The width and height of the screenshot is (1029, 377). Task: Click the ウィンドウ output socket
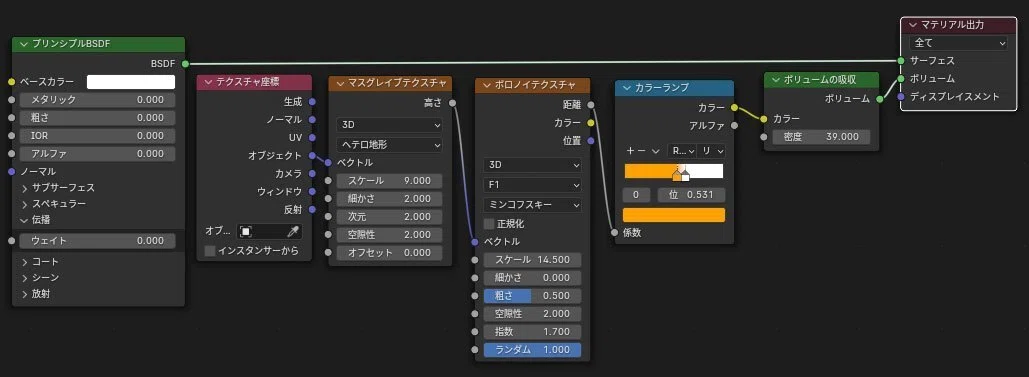click(312, 191)
